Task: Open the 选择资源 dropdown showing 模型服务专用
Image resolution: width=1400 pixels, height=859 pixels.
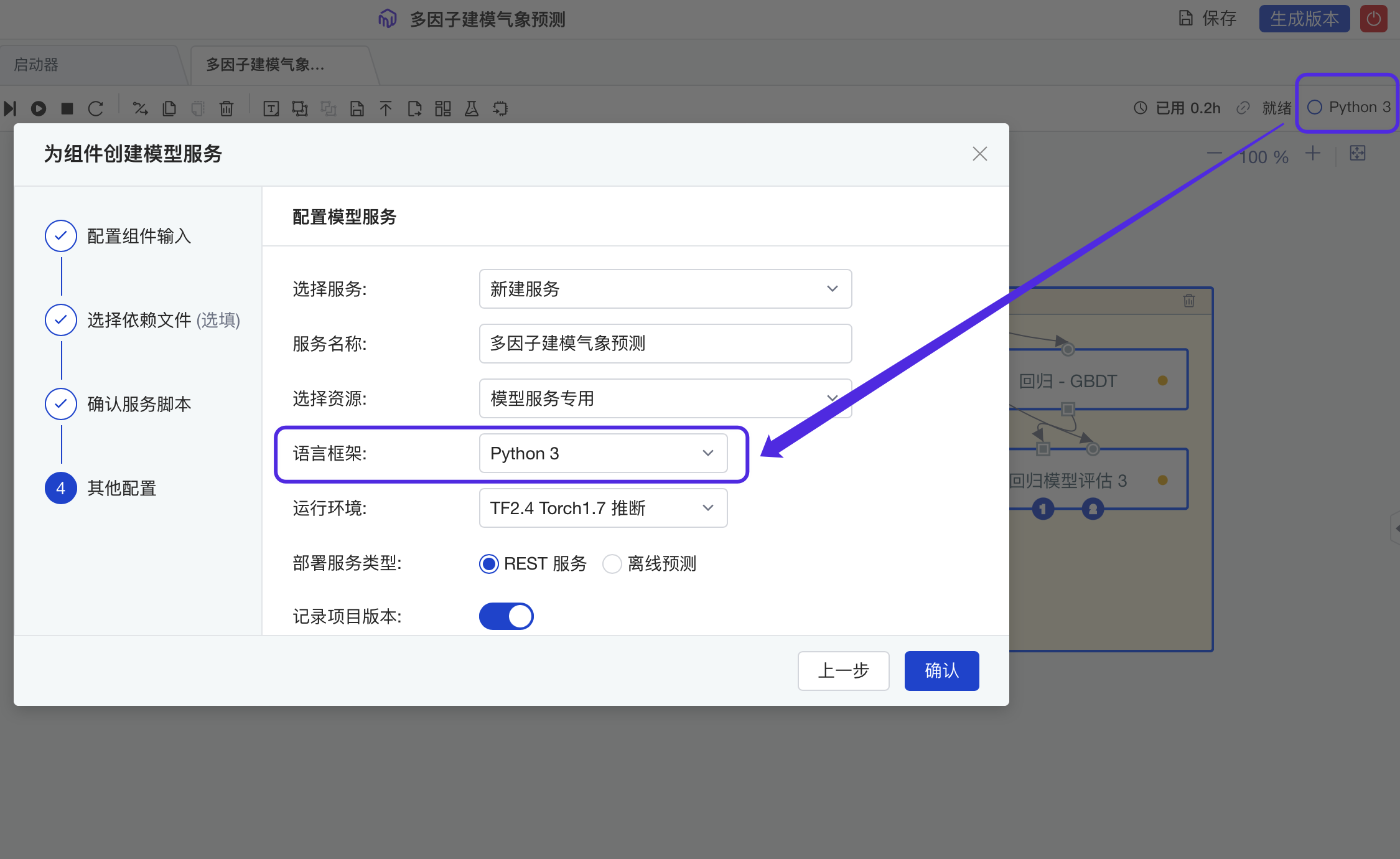Action: click(665, 398)
